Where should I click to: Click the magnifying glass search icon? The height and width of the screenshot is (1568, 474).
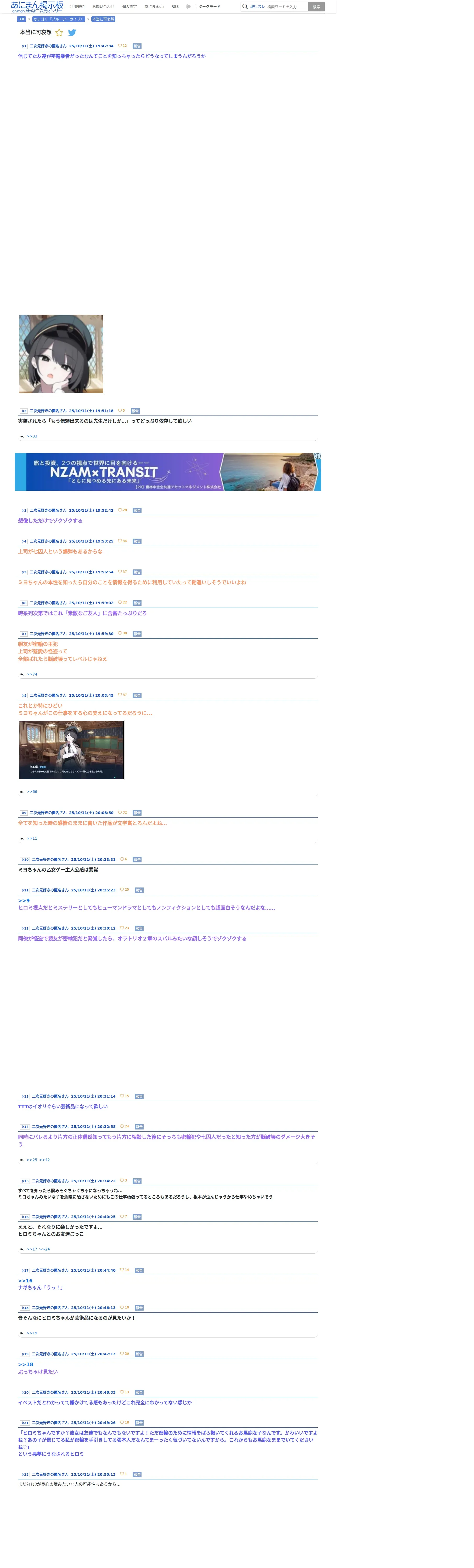[245, 7]
